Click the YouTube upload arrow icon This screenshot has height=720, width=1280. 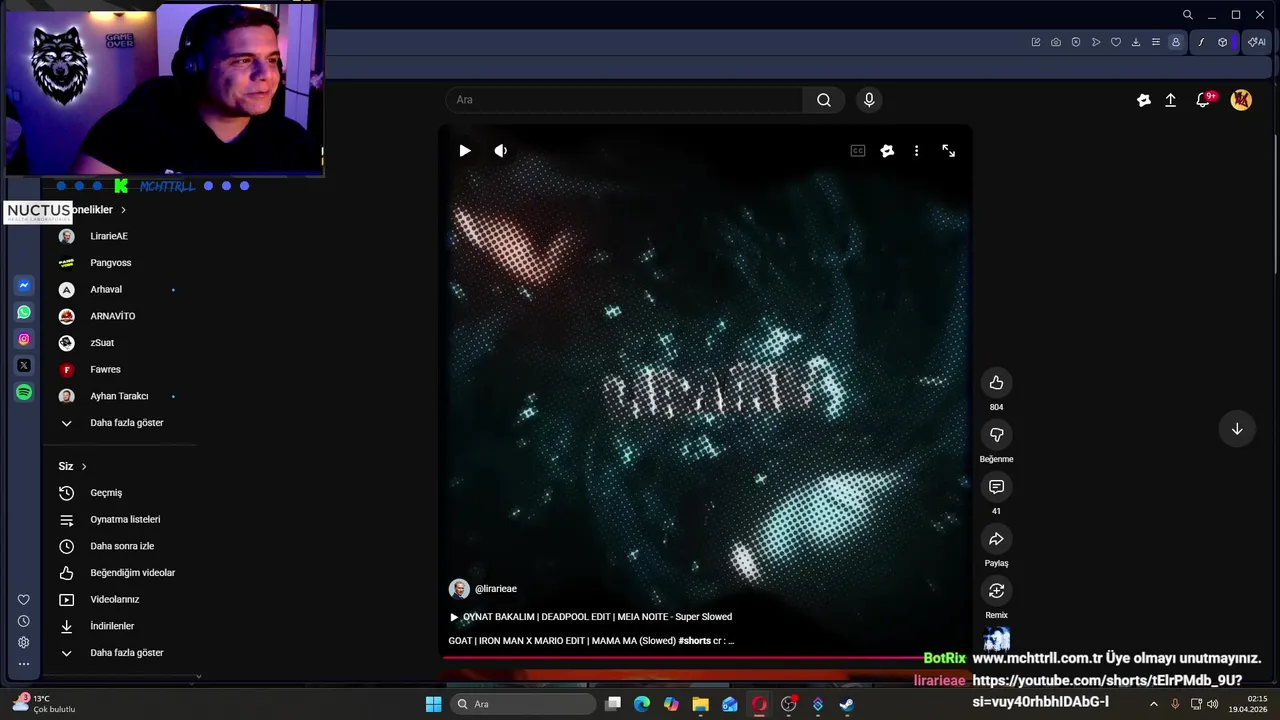pos(1171,100)
